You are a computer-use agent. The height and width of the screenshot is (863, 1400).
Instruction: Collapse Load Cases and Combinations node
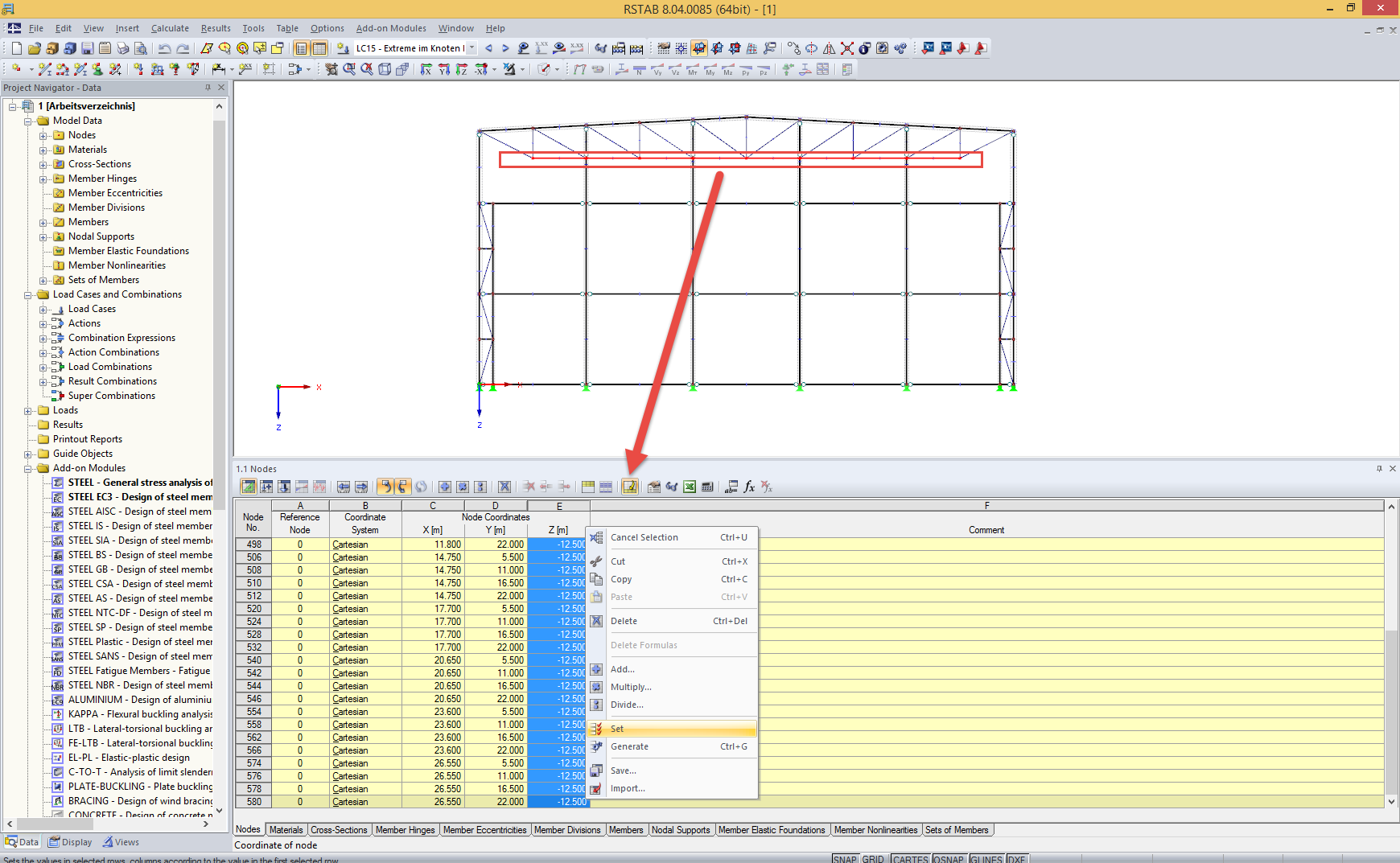pos(28,294)
